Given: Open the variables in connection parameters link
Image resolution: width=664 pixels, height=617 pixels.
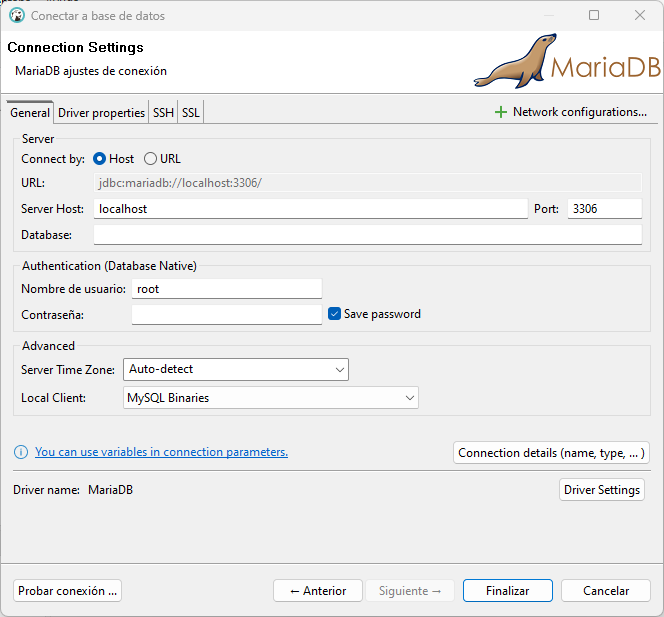Looking at the screenshot, I should [x=161, y=452].
